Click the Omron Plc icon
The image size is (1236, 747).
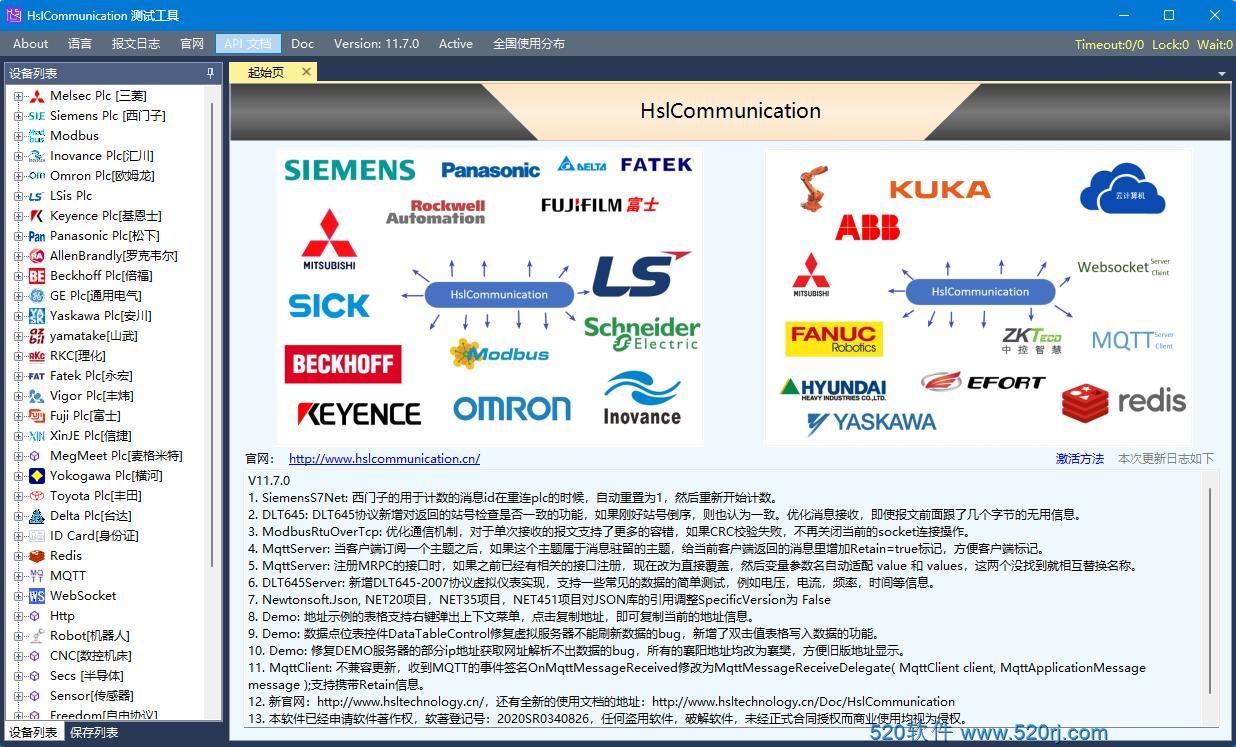37,176
